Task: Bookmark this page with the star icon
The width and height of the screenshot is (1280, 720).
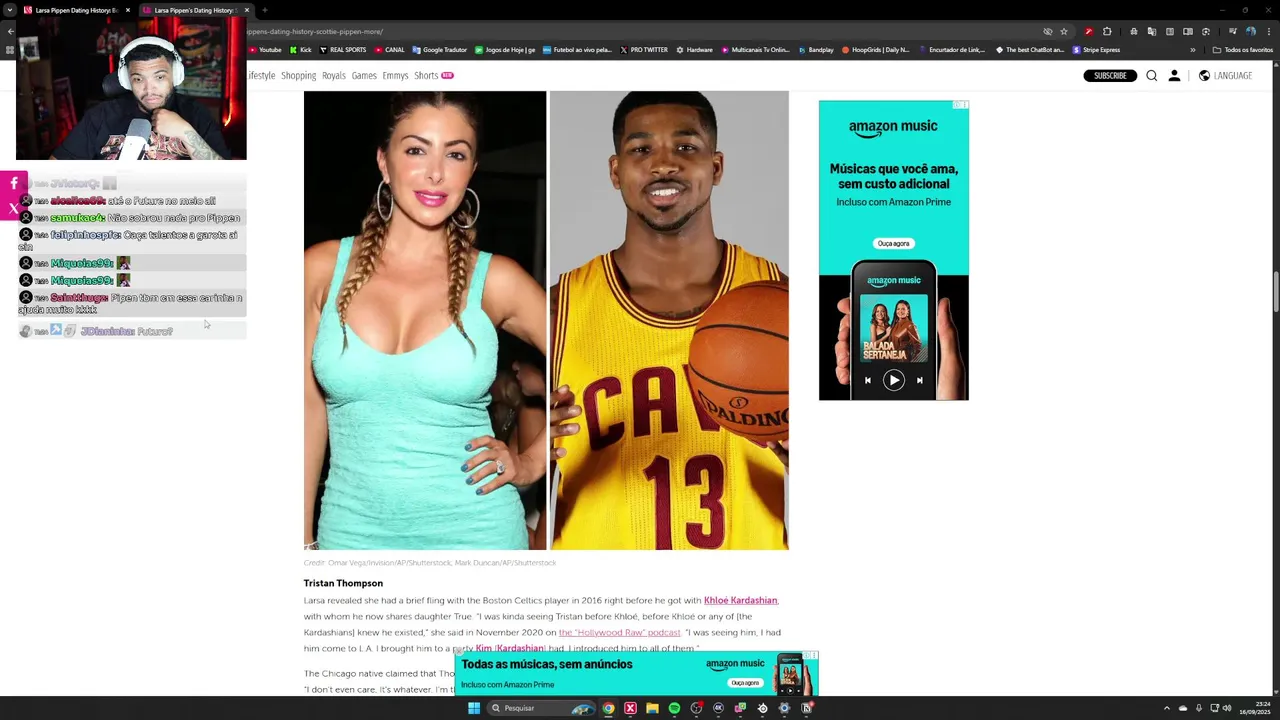Action: tap(1064, 31)
